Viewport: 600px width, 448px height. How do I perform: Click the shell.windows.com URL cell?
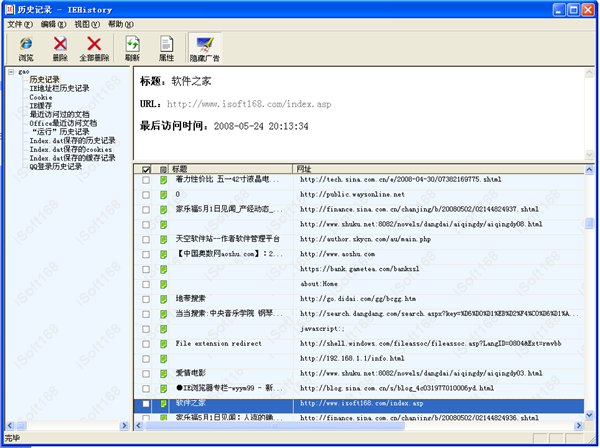[430, 344]
